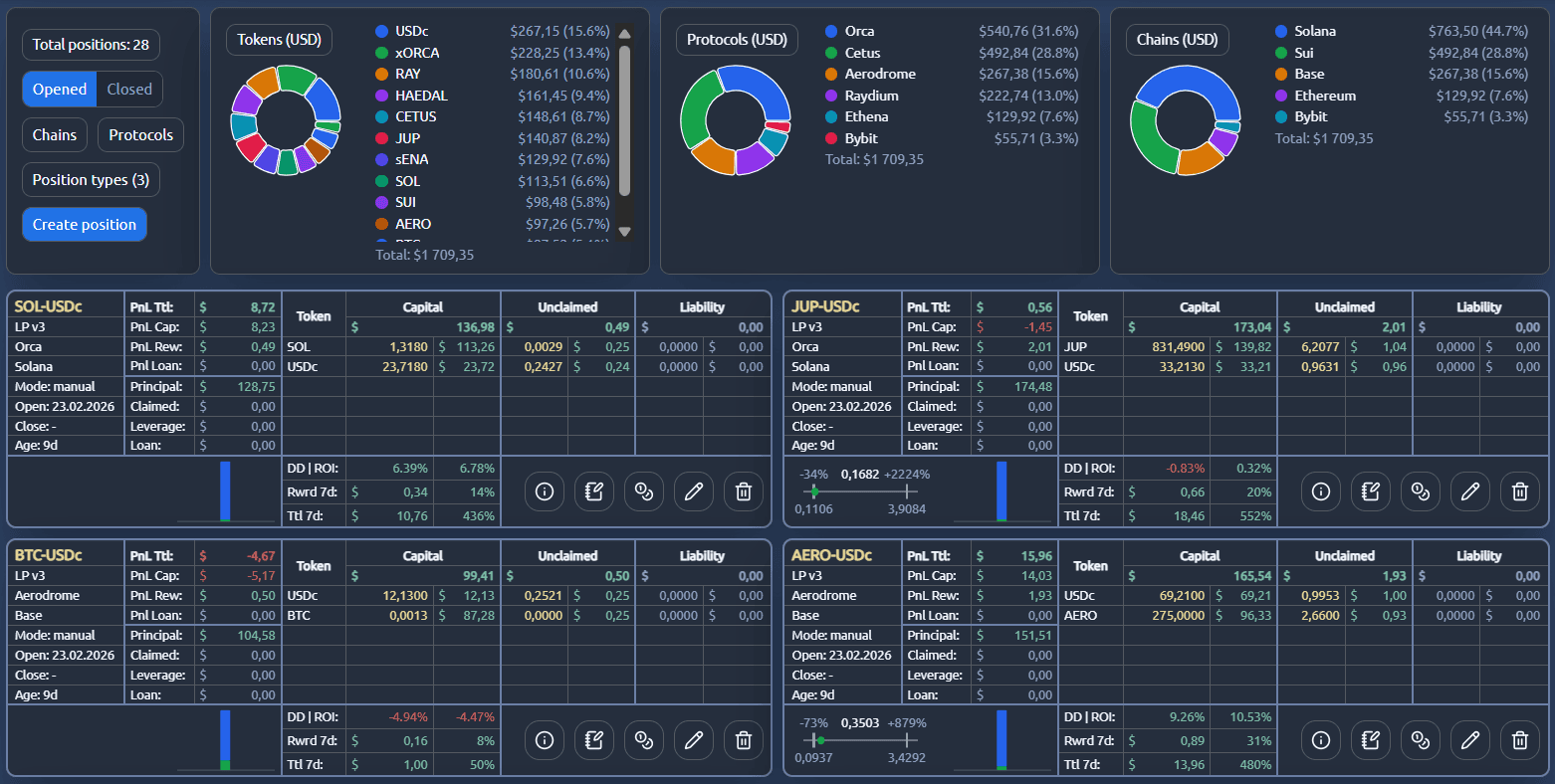Open info for the BTC-USDc position

pyautogui.click(x=545, y=740)
